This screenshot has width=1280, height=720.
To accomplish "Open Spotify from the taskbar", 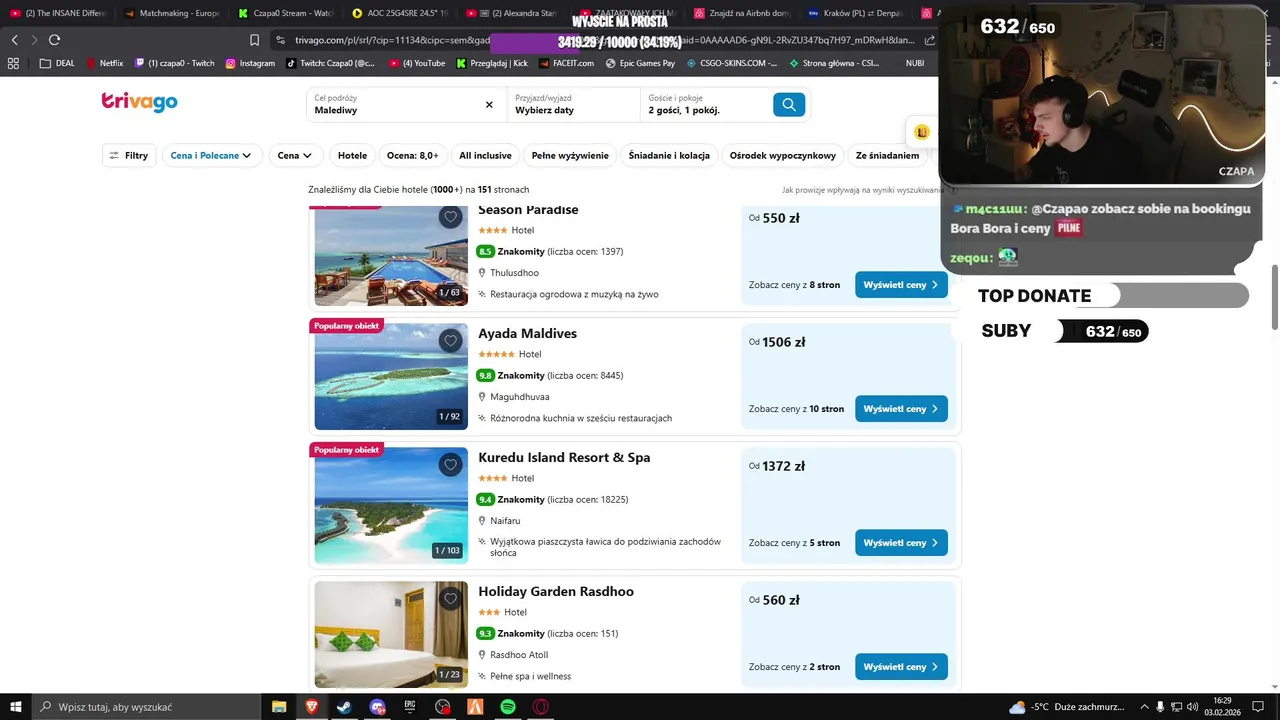I will click(508, 707).
